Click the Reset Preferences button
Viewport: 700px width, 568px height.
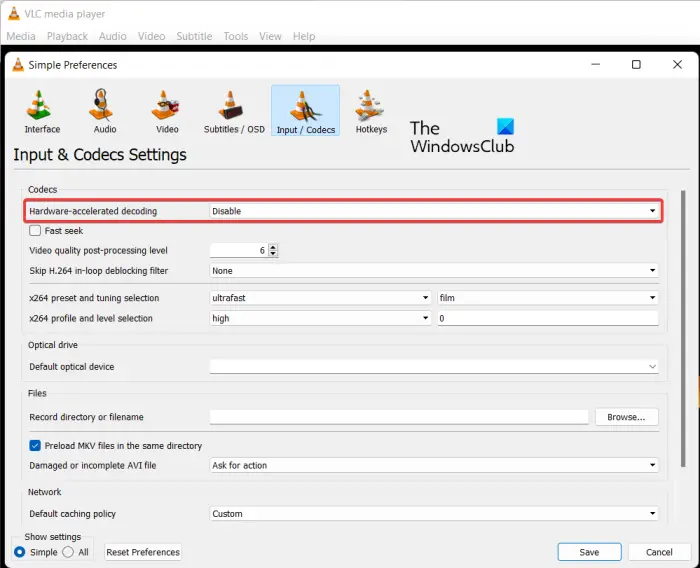(143, 552)
